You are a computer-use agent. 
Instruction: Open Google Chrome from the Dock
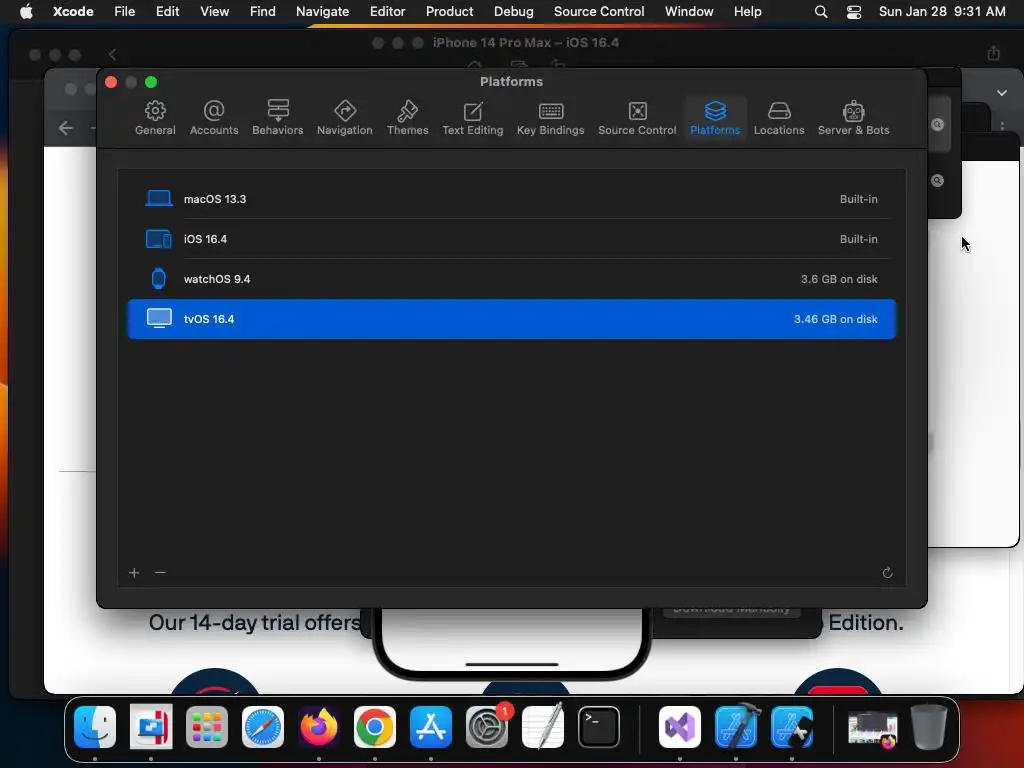pyautogui.click(x=375, y=727)
